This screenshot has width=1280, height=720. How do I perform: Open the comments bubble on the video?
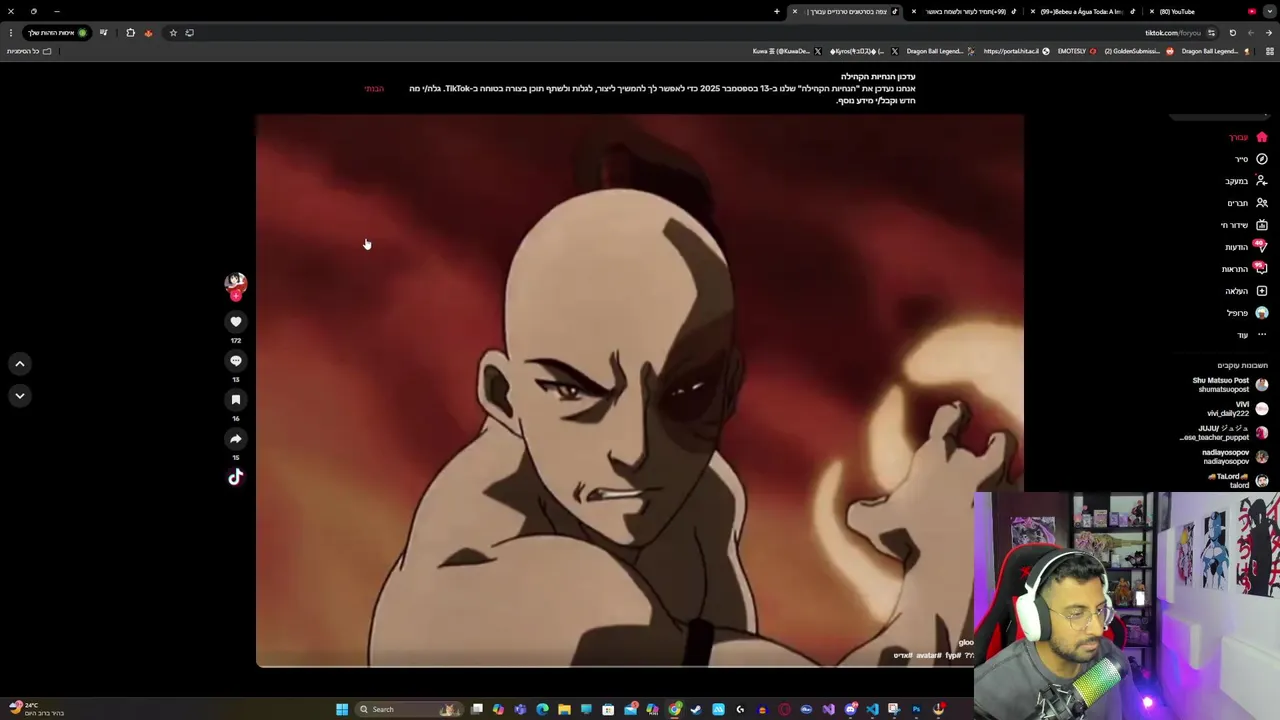(236, 360)
